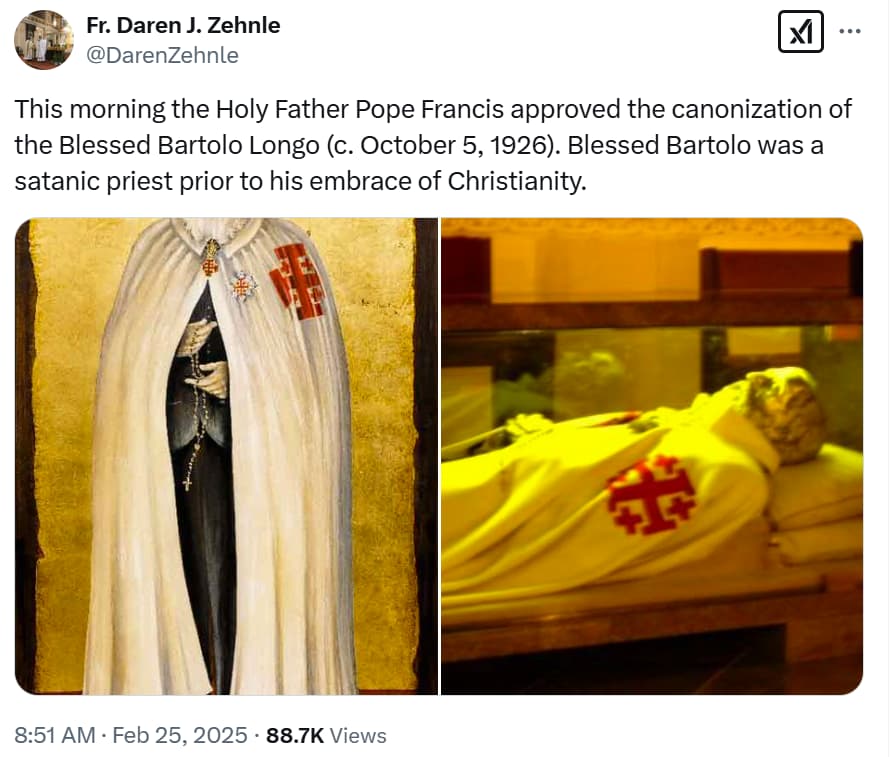Click the Feb 25, 2025 date
This screenshot has width=892, height=757.
180,735
